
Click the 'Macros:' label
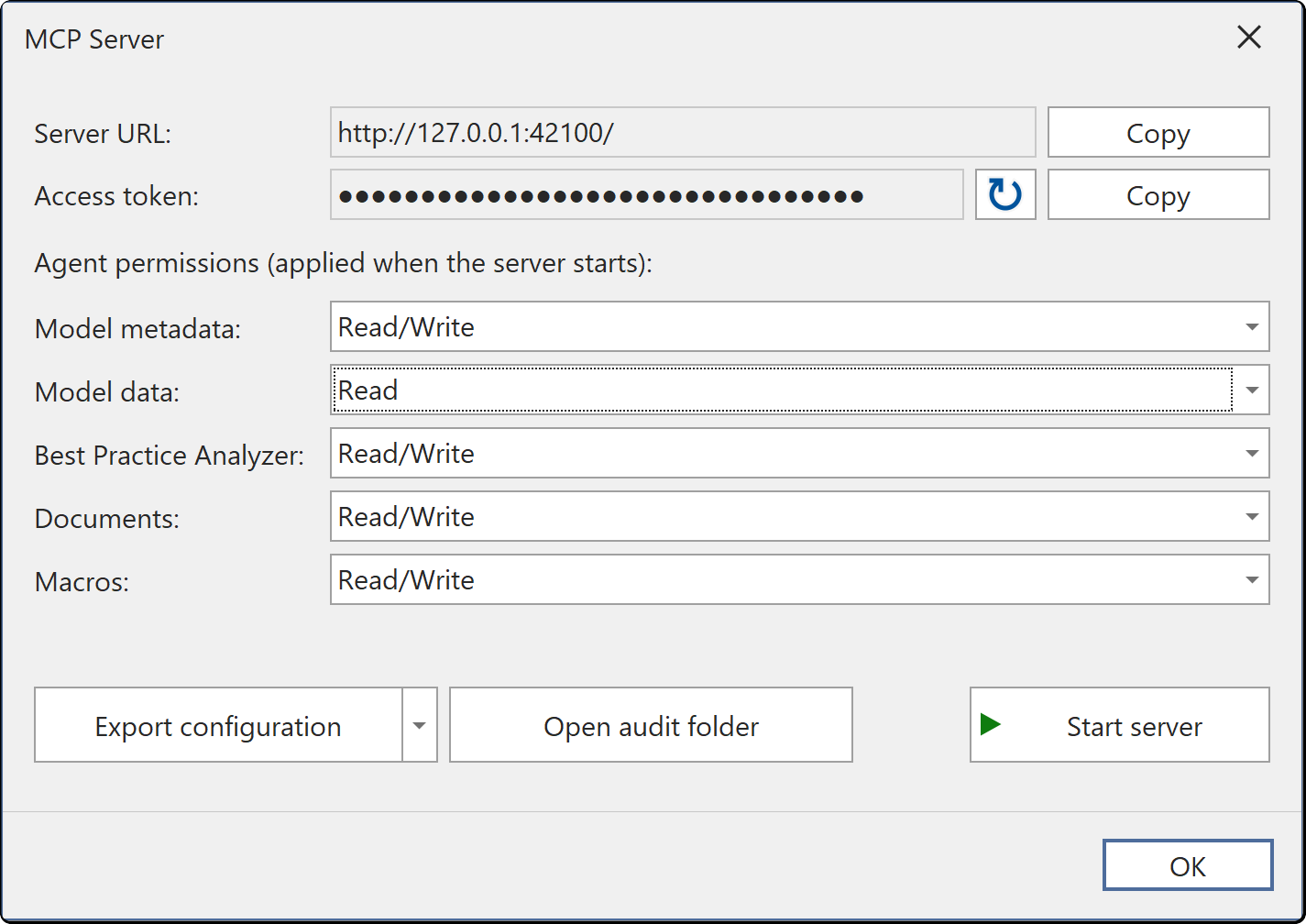(x=82, y=581)
